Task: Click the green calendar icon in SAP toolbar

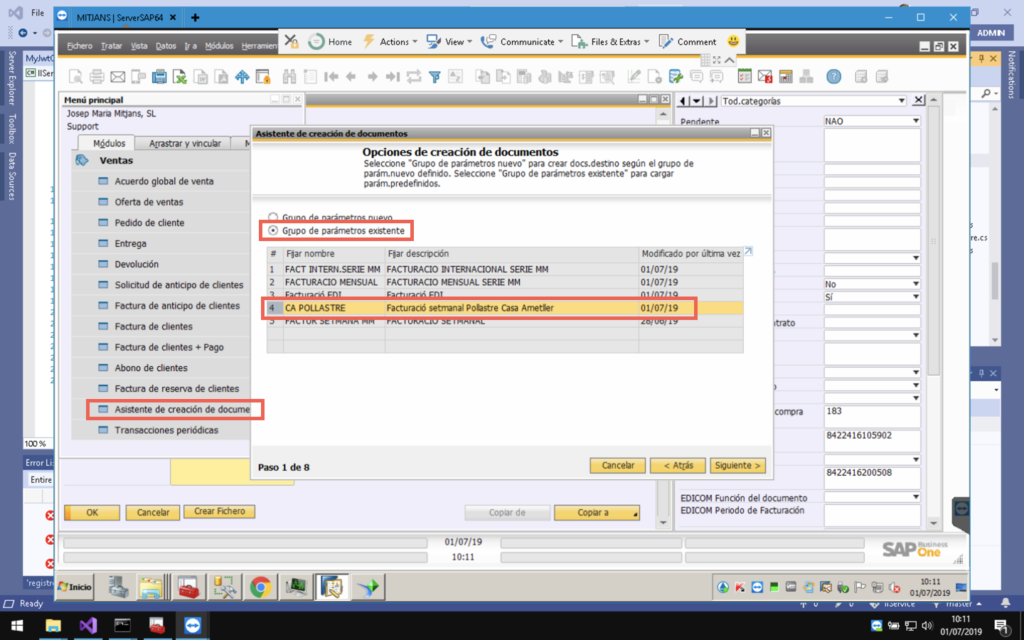Action: point(744,76)
